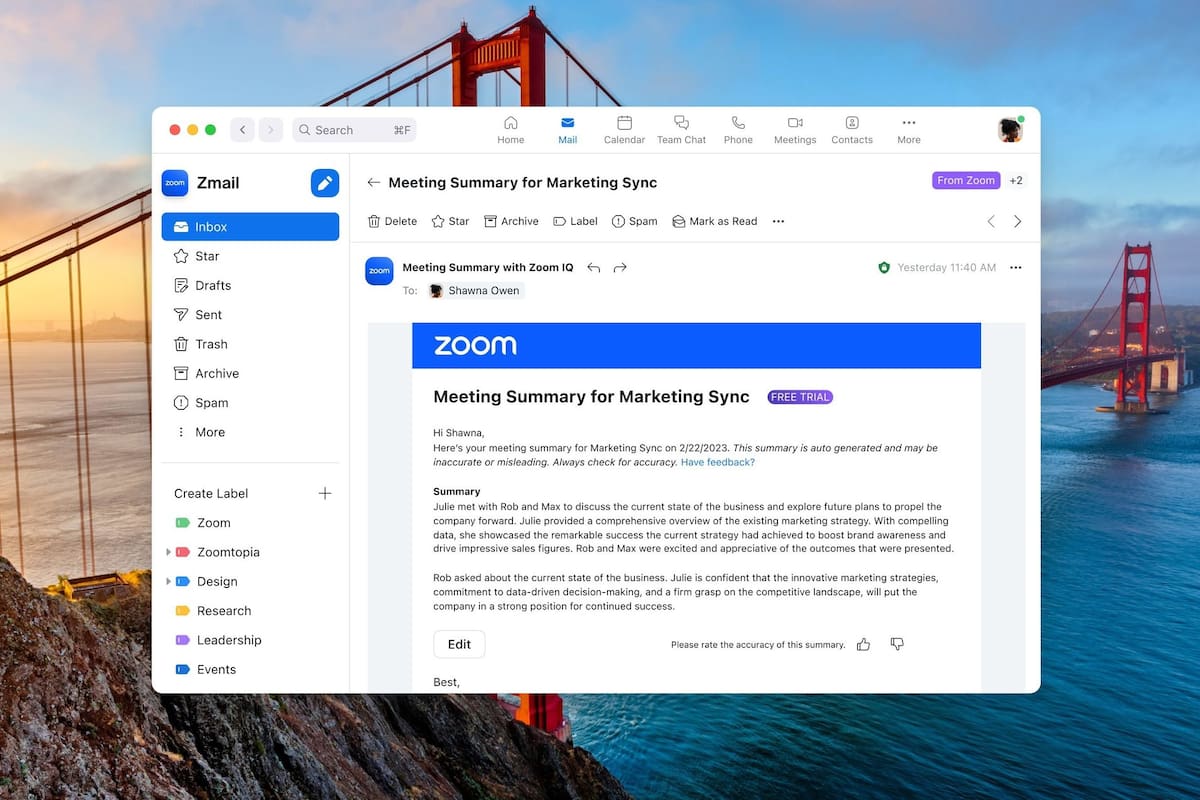Screen dimensions: 1200x800
Task: Rate the summary with thumbs up
Action: click(863, 644)
